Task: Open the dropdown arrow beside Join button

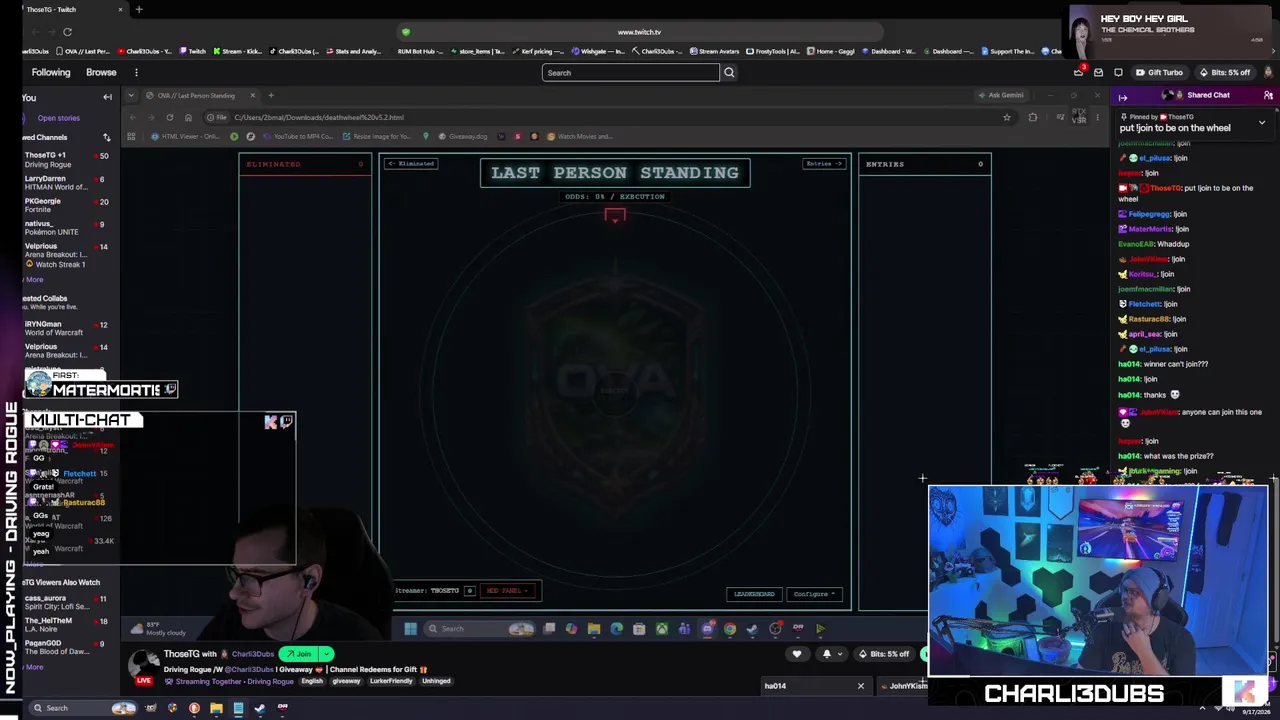Action: tap(326, 654)
